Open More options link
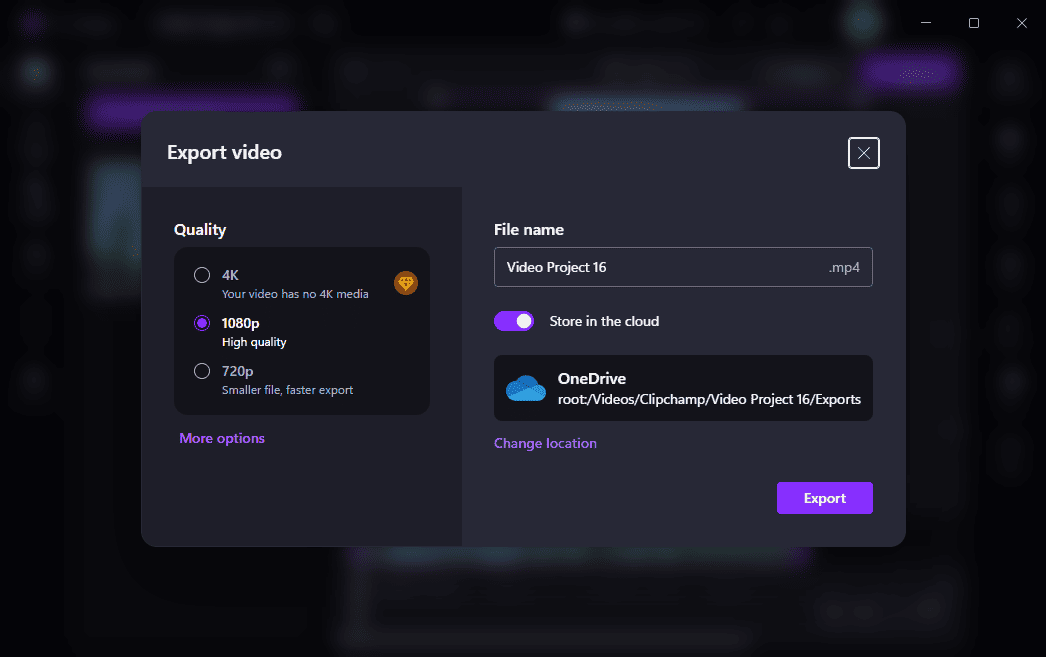The image size is (1046, 657). pyautogui.click(x=222, y=438)
